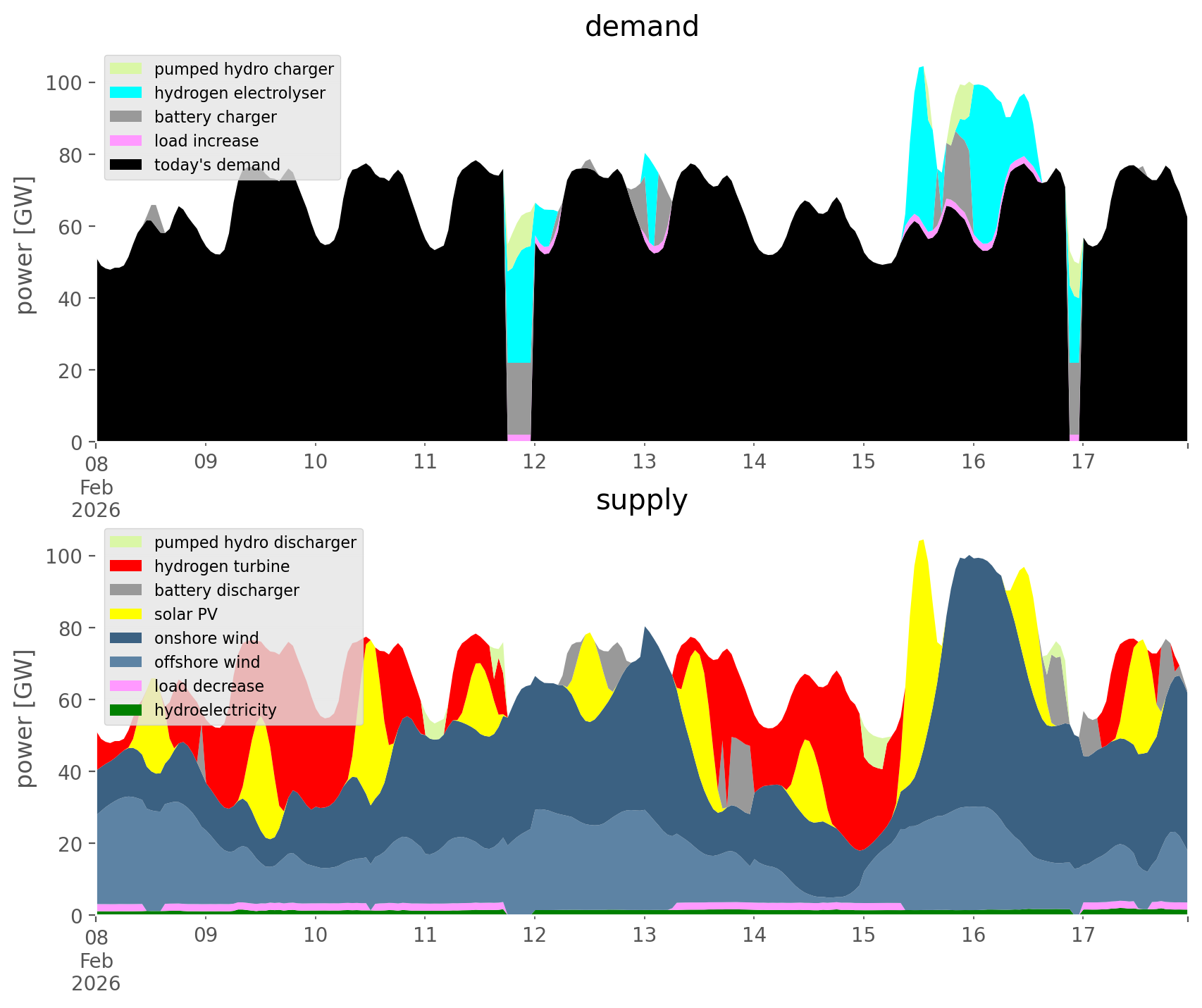
Task: Click the 12 date tick on demand chart
Action: click(x=535, y=462)
